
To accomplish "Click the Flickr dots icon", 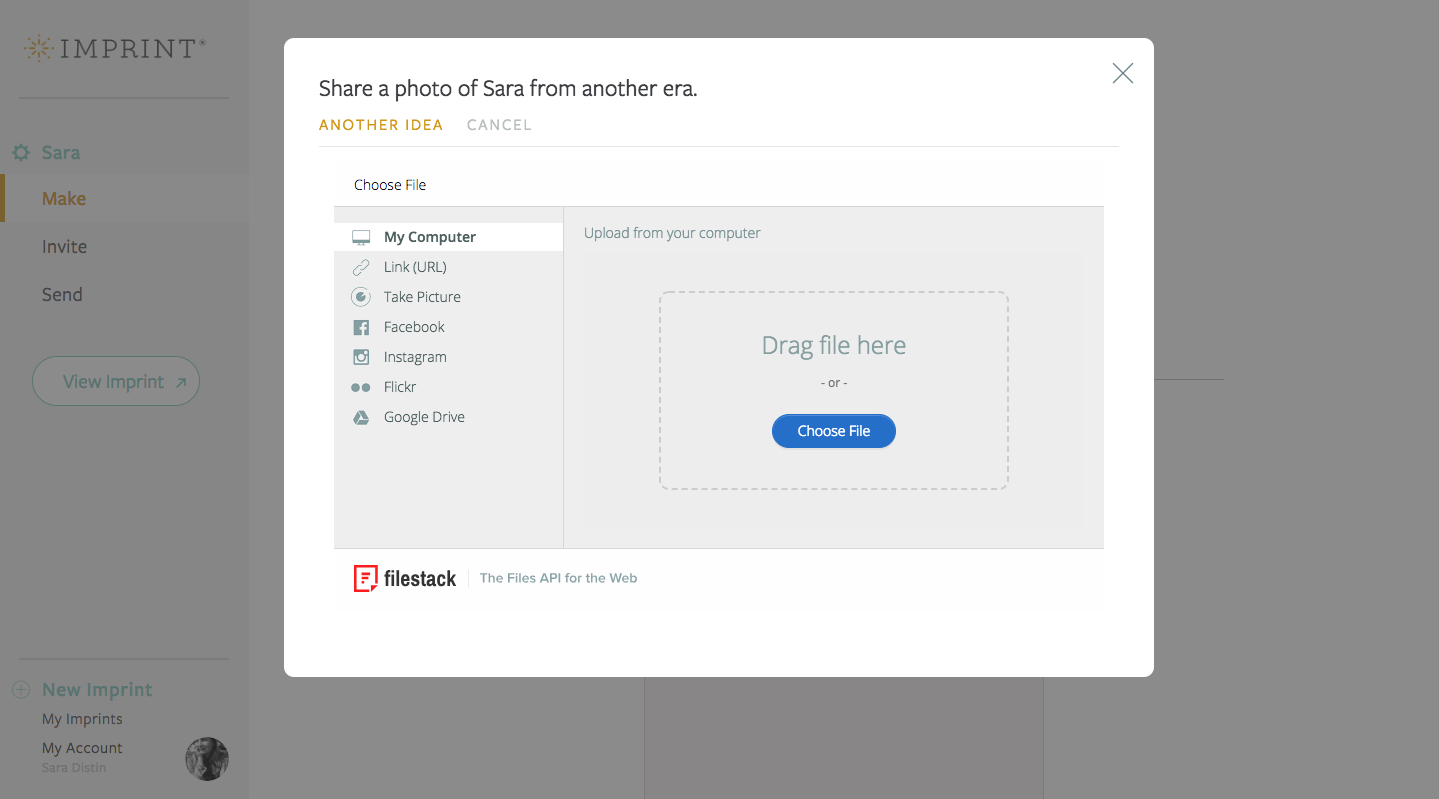I will [x=361, y=387].
